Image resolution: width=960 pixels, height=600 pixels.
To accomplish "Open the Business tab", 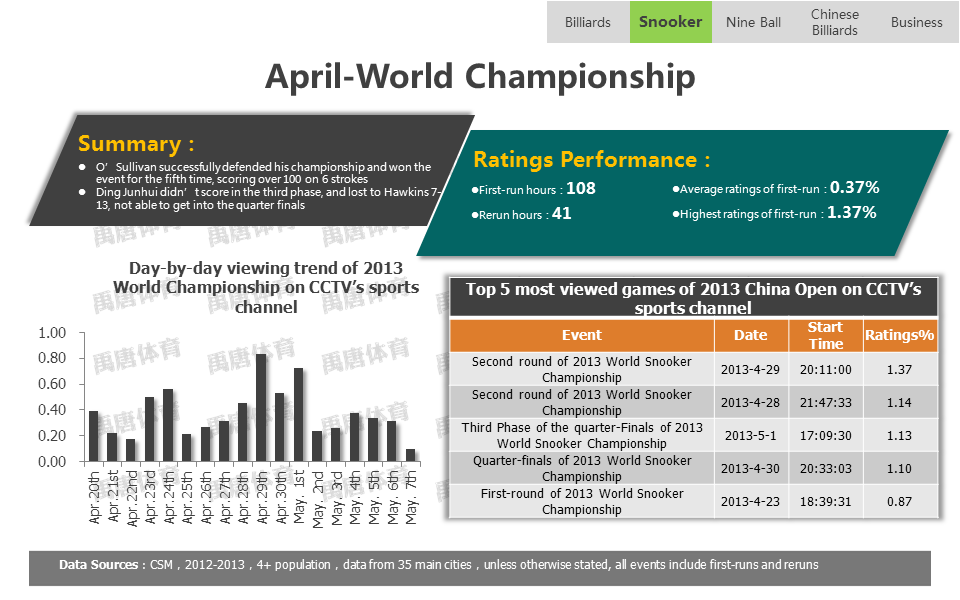I will click(916, 22).
